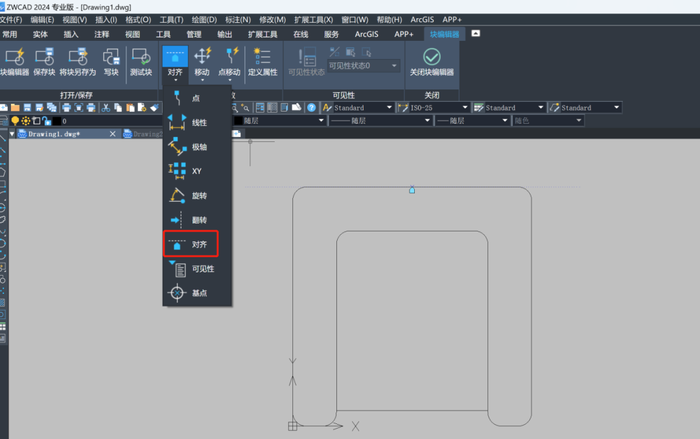Toggle the layer on/off light bulb
The height and width of the screenshot is (439, 700).
(x=15, y=121)
